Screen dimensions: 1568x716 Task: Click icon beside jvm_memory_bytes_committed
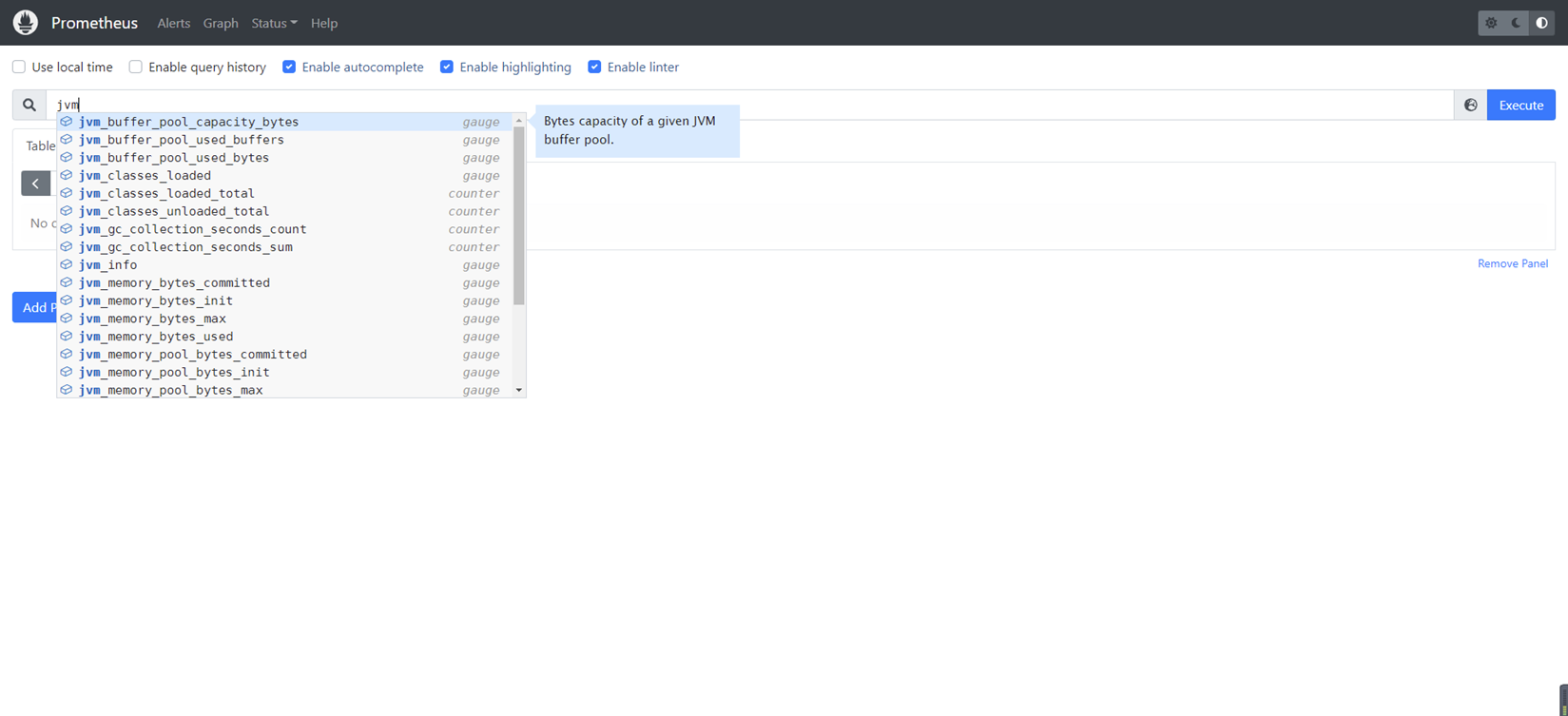pyautogui.click(x=67, y=282)
